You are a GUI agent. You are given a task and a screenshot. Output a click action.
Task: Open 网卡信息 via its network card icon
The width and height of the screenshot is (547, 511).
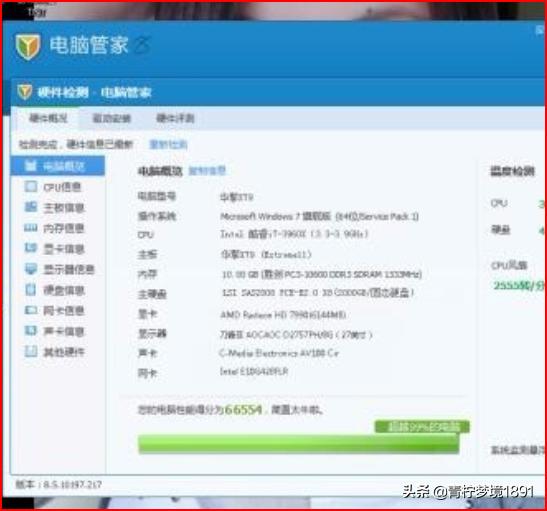31,310
